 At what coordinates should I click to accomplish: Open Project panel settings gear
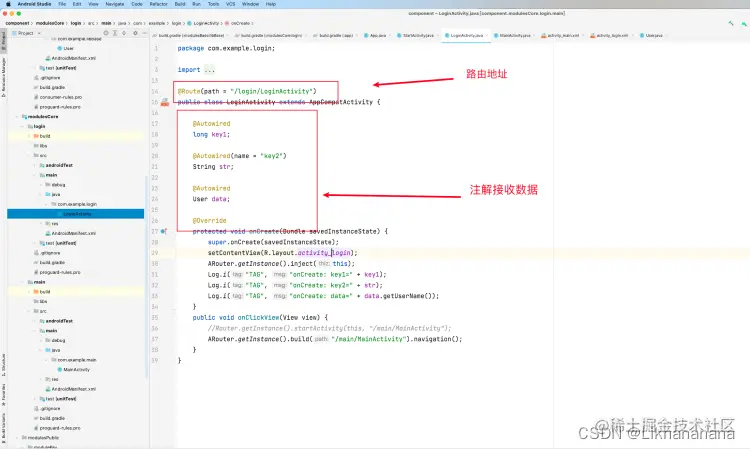pyautogui.click(x=135, y=33)
